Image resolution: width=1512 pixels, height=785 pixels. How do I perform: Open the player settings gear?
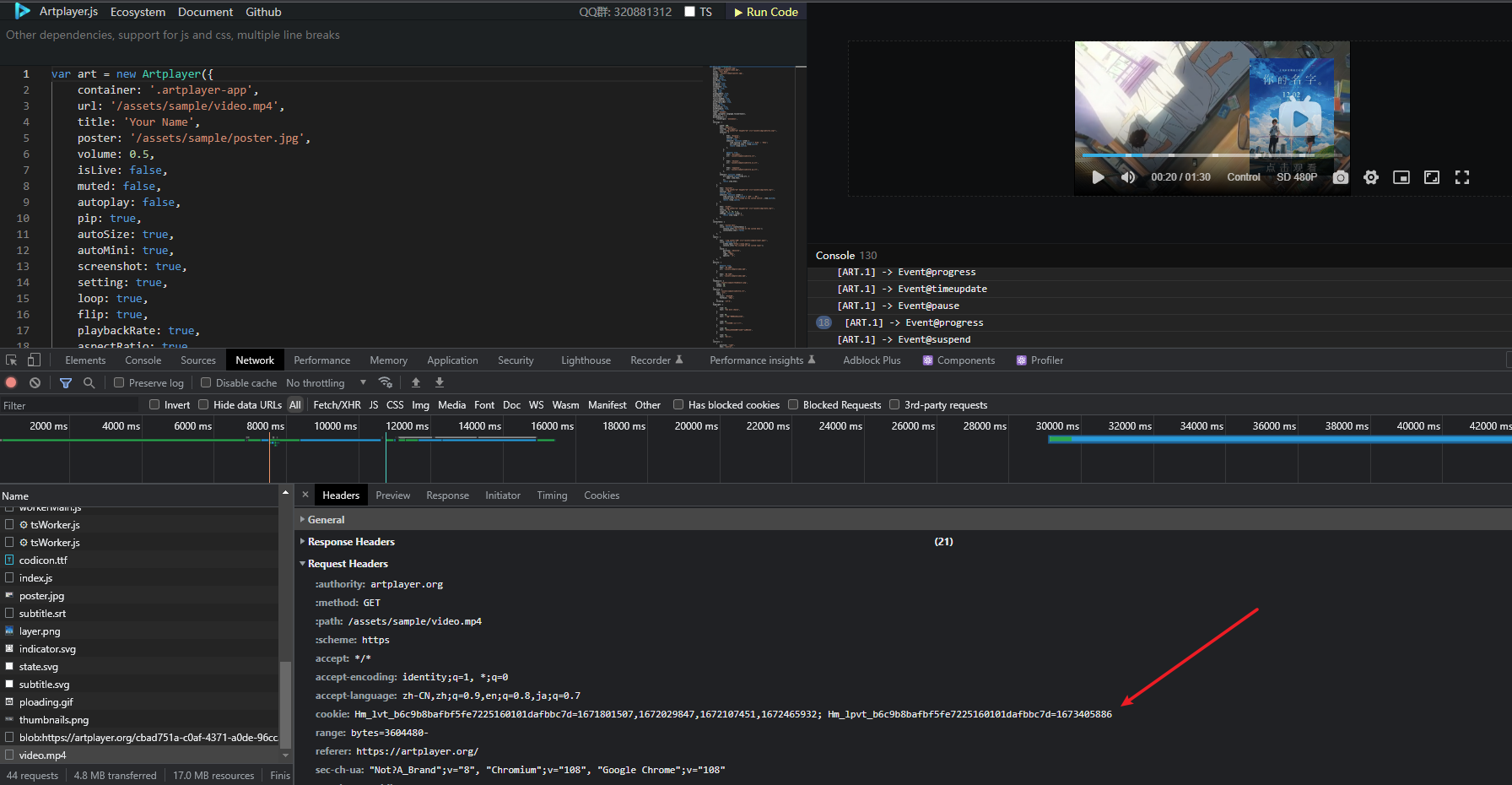(x=1370, y=177)
